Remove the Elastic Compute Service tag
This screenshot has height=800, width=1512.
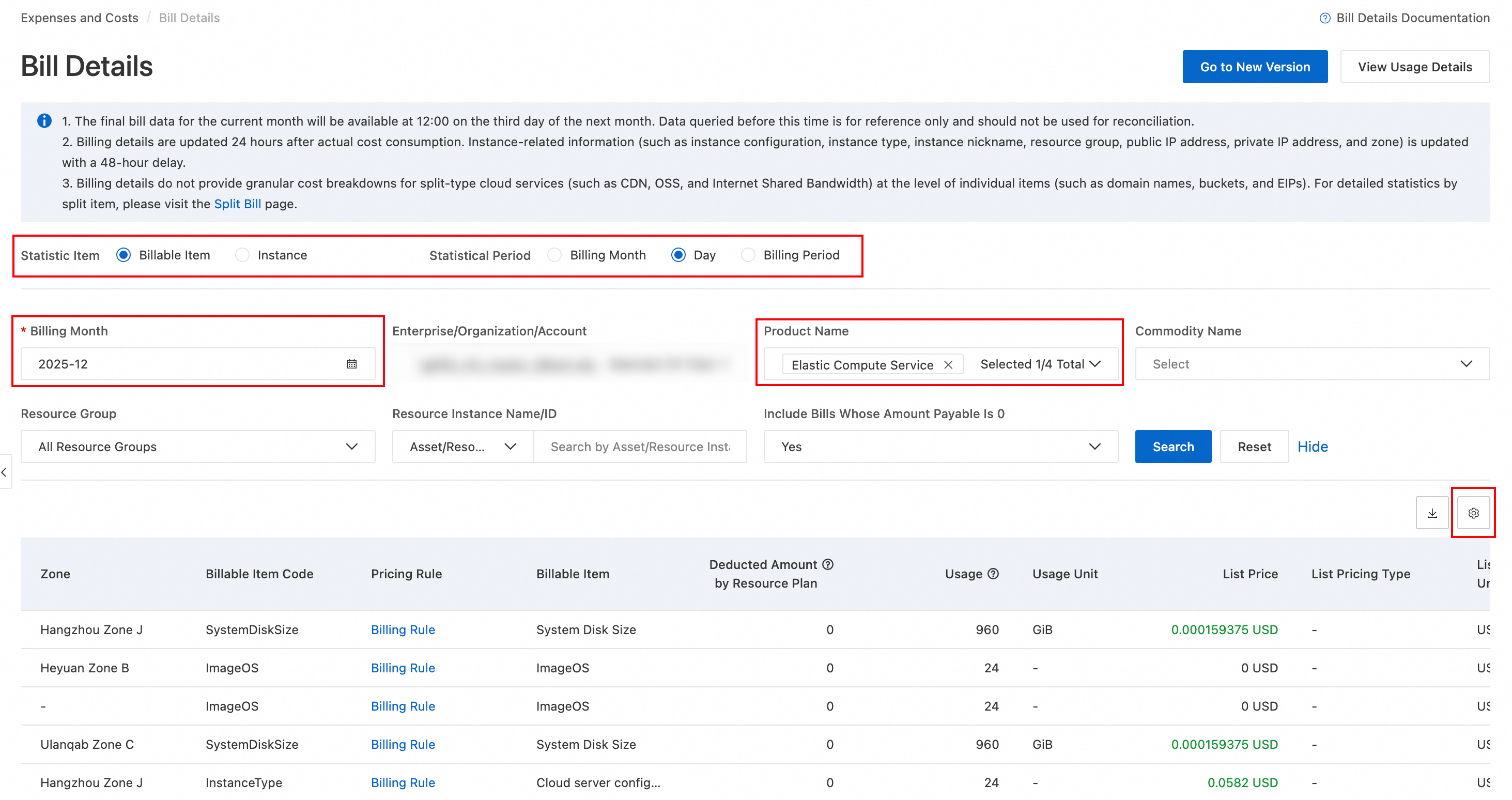click(x=948, y=364)
